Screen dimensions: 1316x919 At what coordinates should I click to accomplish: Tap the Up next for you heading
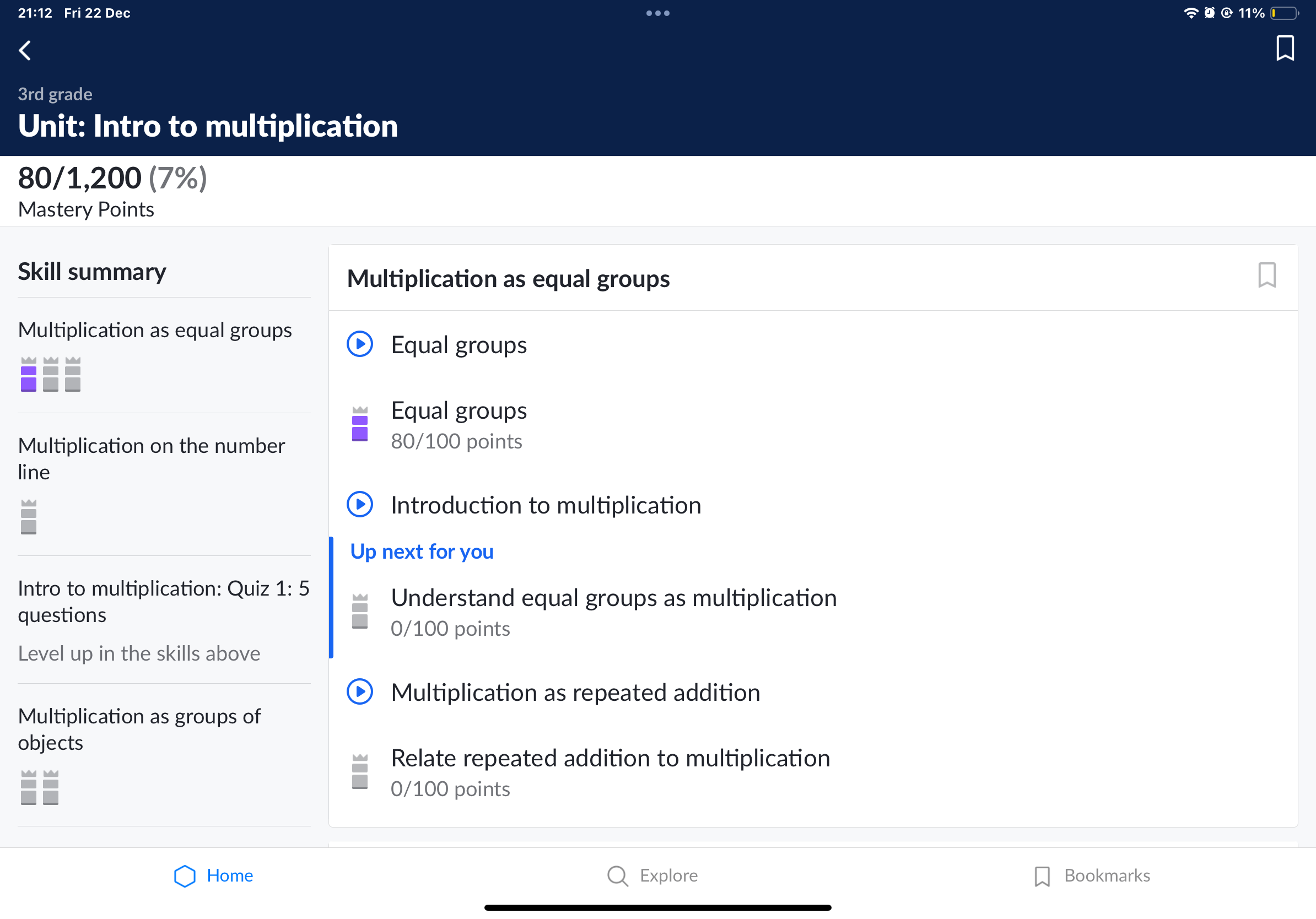coord(422,551)
